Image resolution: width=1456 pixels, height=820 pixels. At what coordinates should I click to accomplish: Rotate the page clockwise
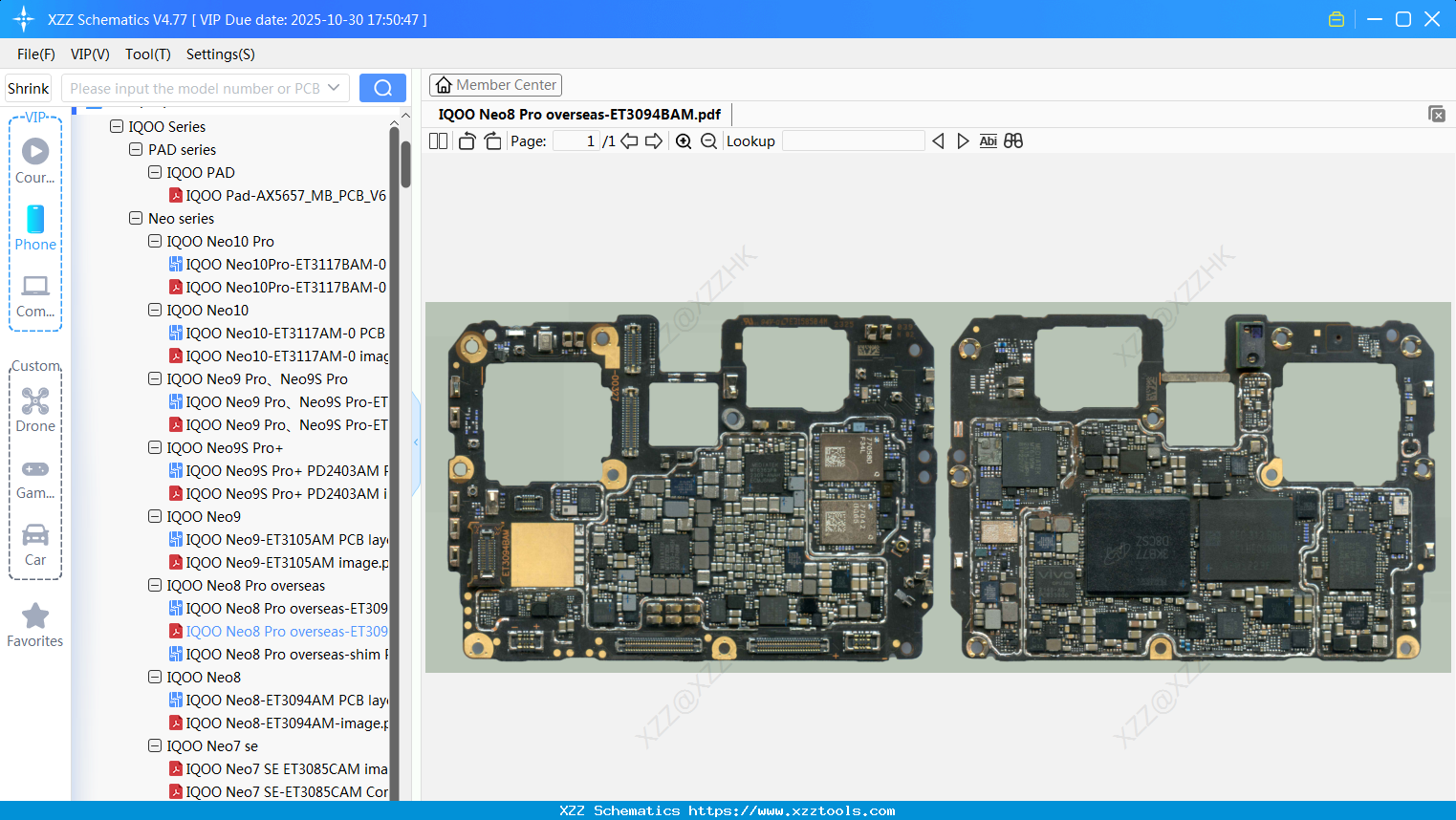[492, 141]
